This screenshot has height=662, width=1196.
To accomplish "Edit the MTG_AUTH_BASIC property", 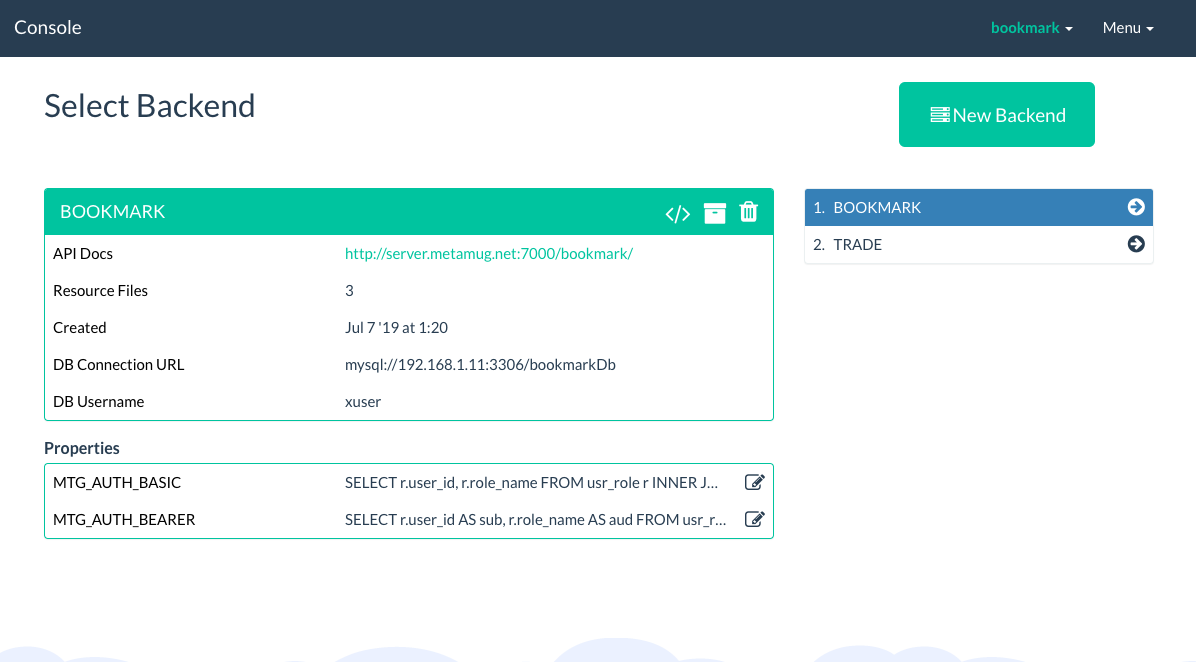I will pyautogui.click(x=754, y=482).
